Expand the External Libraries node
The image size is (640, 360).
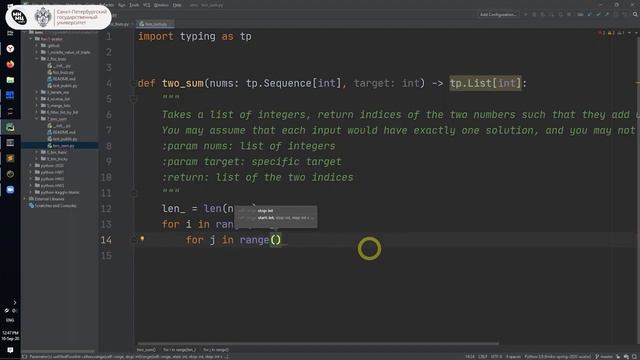point(25,199)
